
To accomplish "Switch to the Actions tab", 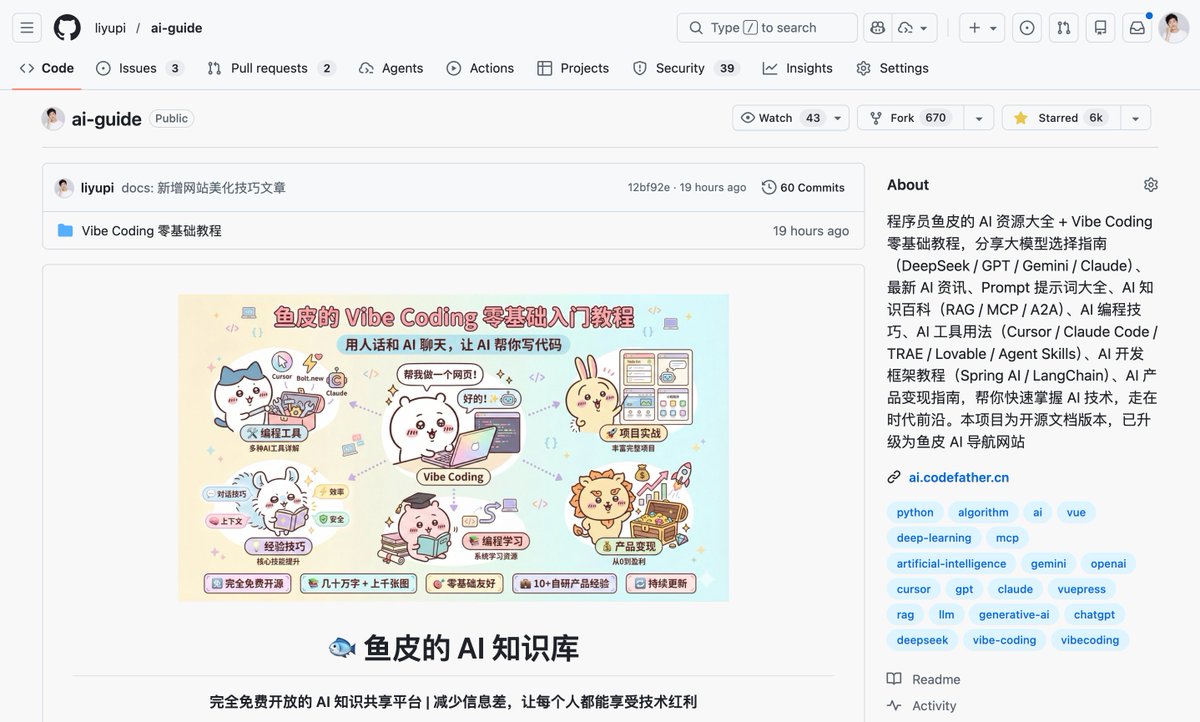I will [480, 68].
